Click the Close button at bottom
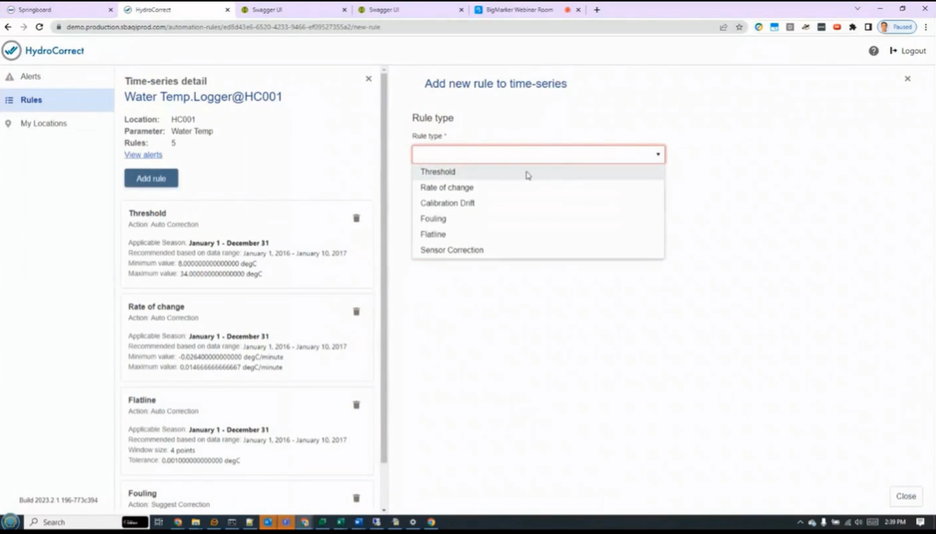This screenshot has height=534, width=936. click(906, 496)
